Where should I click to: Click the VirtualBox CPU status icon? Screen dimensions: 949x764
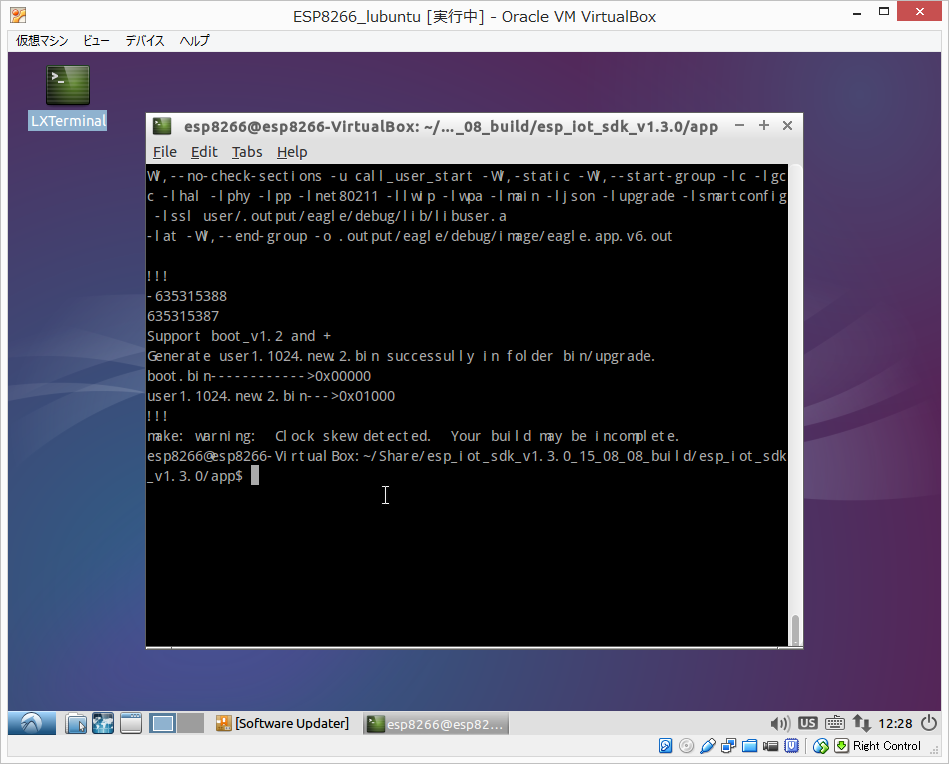click(x=792, y=746)
